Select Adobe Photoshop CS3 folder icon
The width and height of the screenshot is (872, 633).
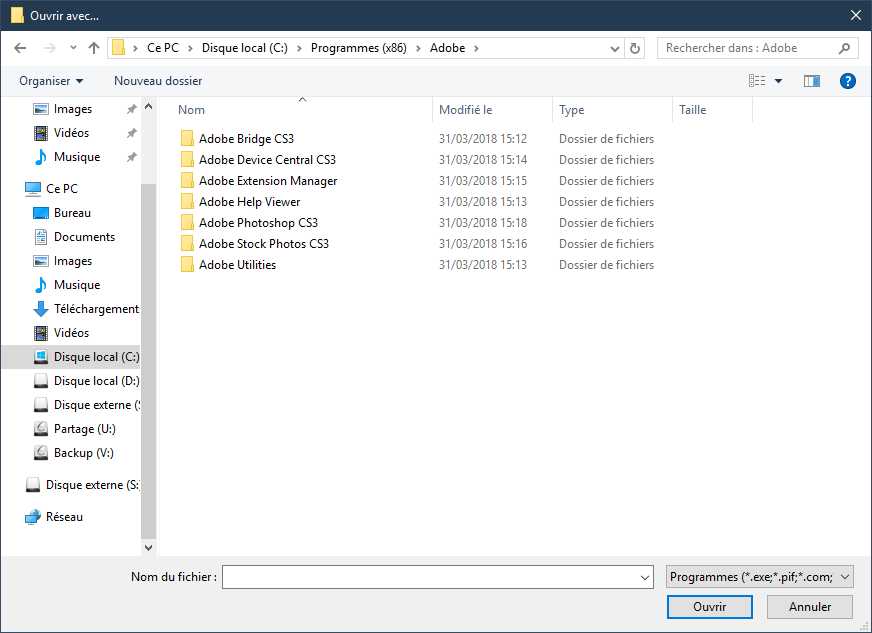(x=187, y=222)
